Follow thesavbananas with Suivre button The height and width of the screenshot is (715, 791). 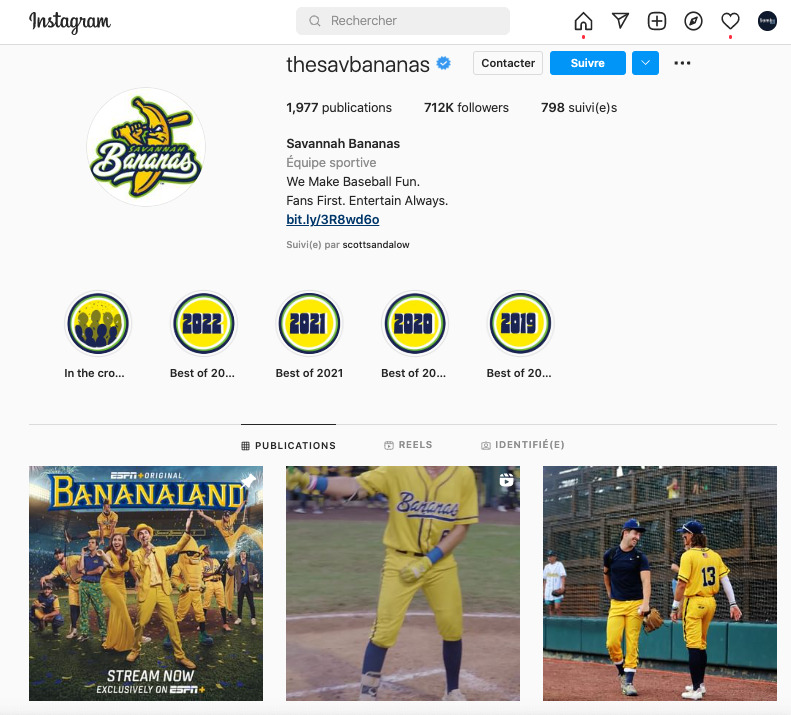tap(588, 63)
